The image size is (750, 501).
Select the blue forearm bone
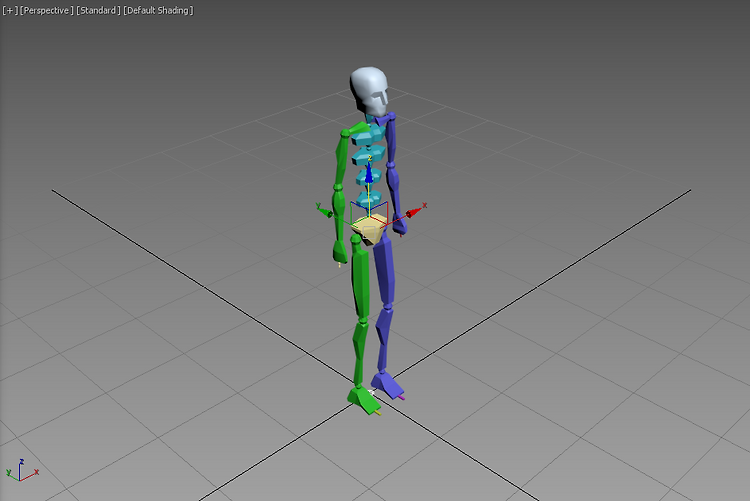click(394, 189)
